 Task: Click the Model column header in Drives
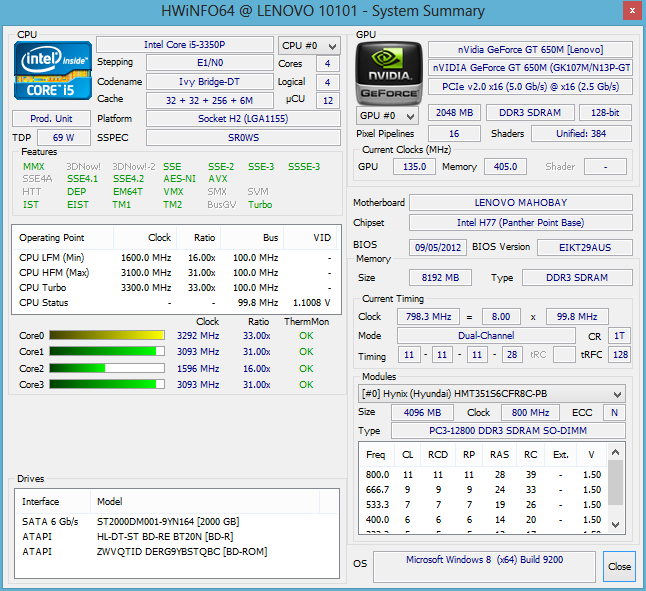tap(110, 501)
